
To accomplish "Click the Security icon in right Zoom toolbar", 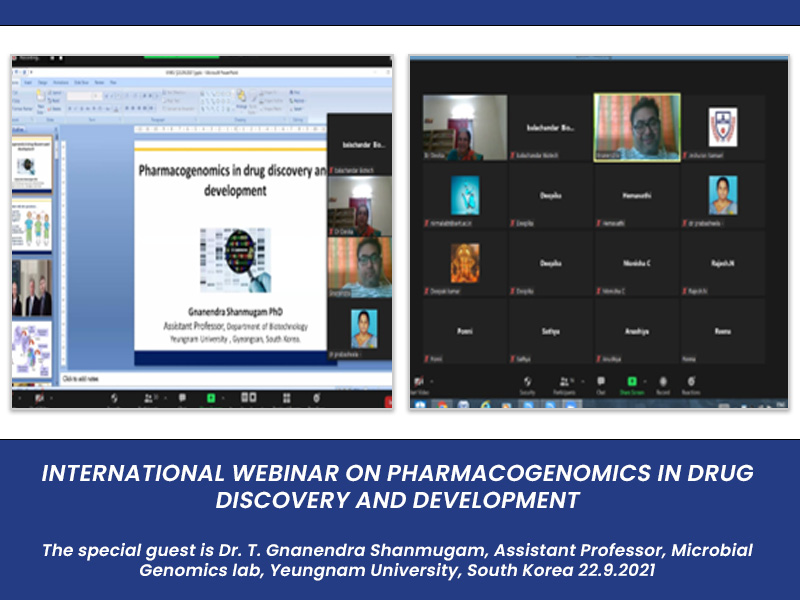I will [528, 383].
